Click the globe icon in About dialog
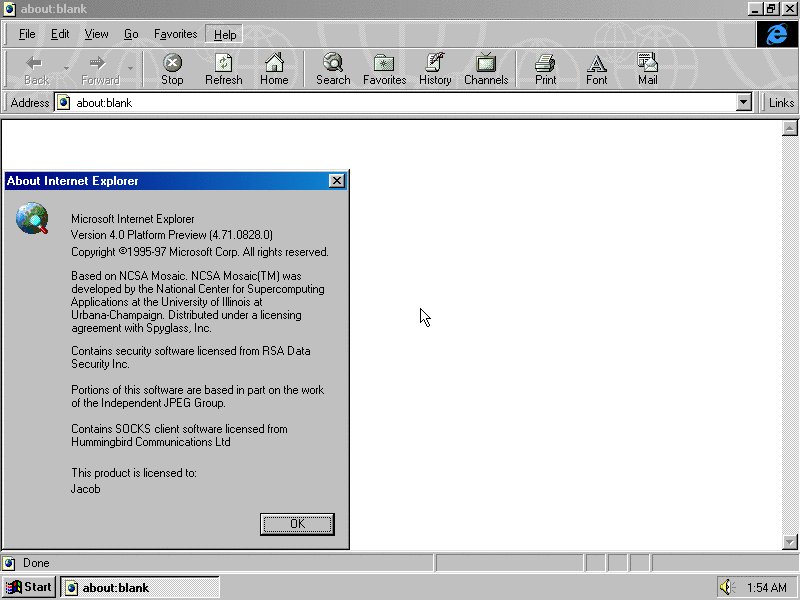 tap(32, 218)
